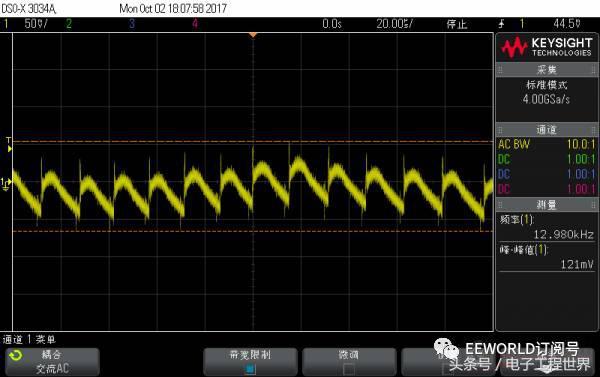Image resolution: width=600 pixels, height=377 pixels.
Task: Click the rising edge trigger icon
Action: coord(502,24)
